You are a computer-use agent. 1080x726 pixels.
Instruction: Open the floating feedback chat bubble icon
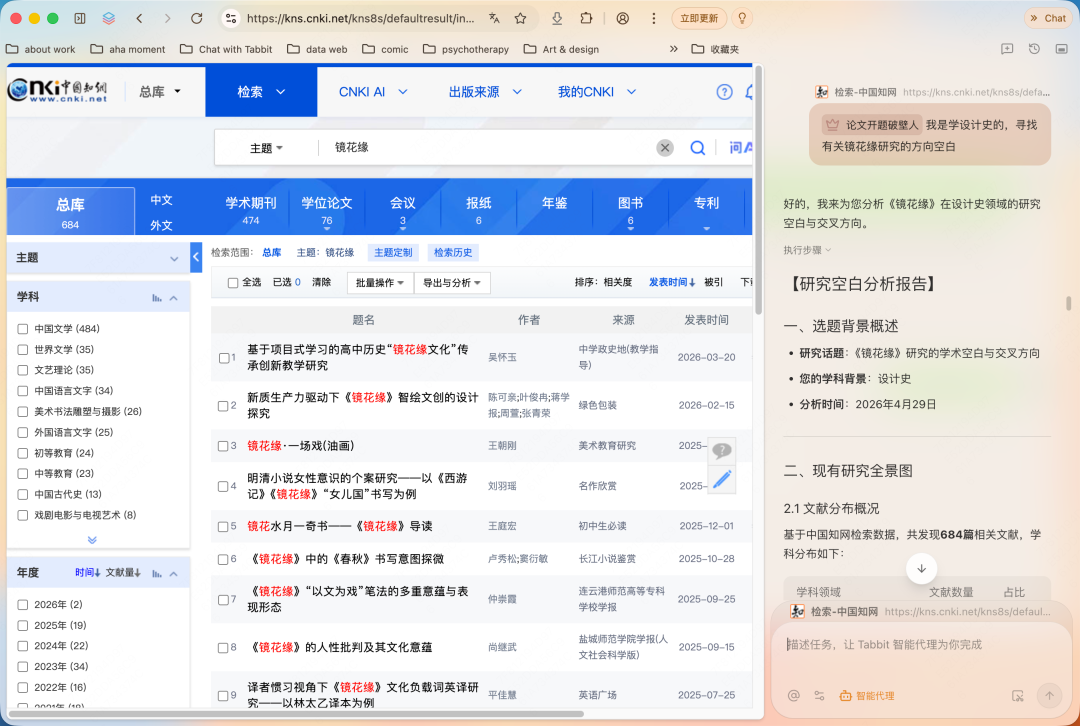coord(722,451)
